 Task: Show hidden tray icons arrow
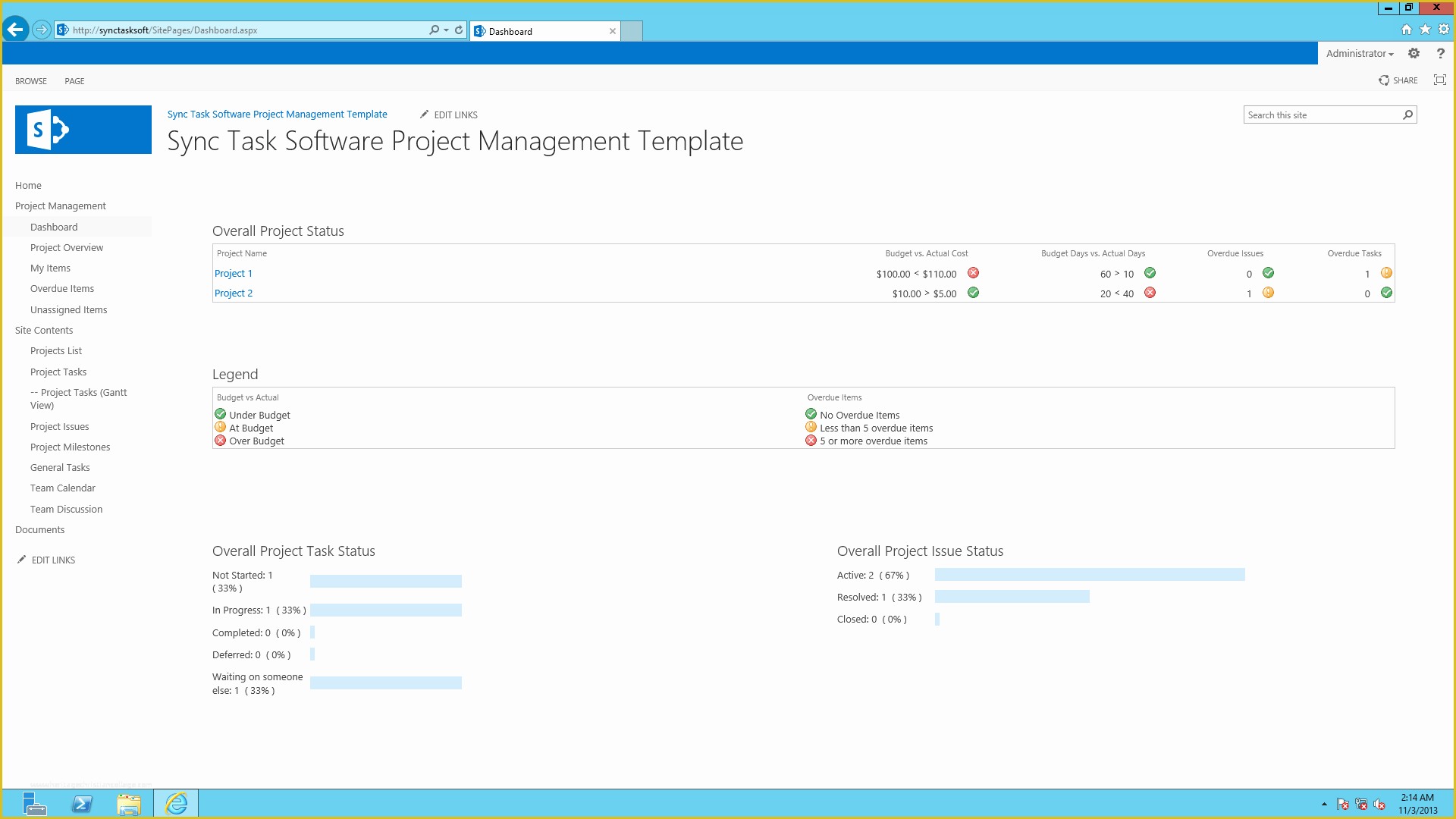point(1324,805)
